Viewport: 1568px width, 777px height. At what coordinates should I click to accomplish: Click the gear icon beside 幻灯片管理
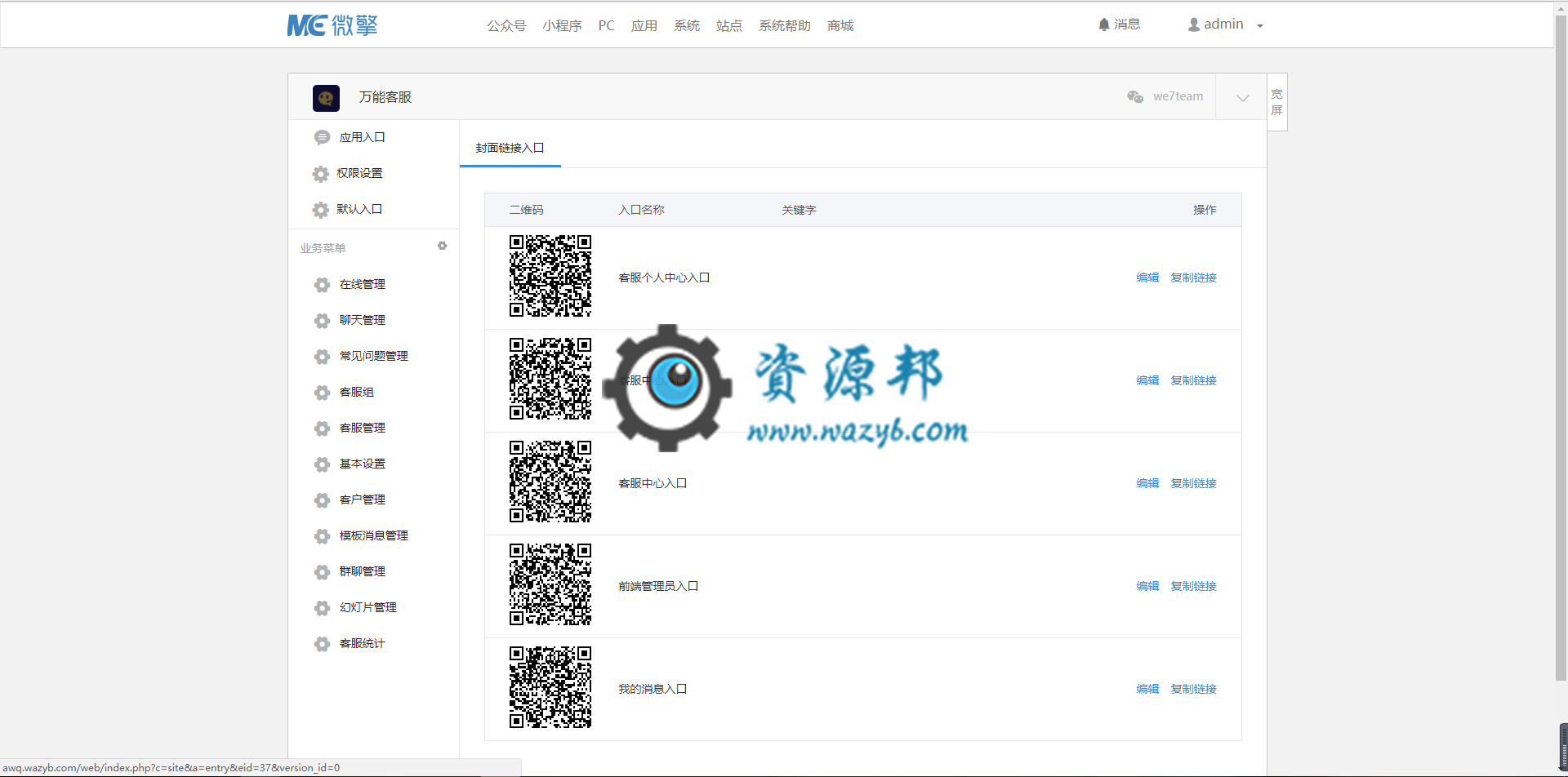click(322, 608)
